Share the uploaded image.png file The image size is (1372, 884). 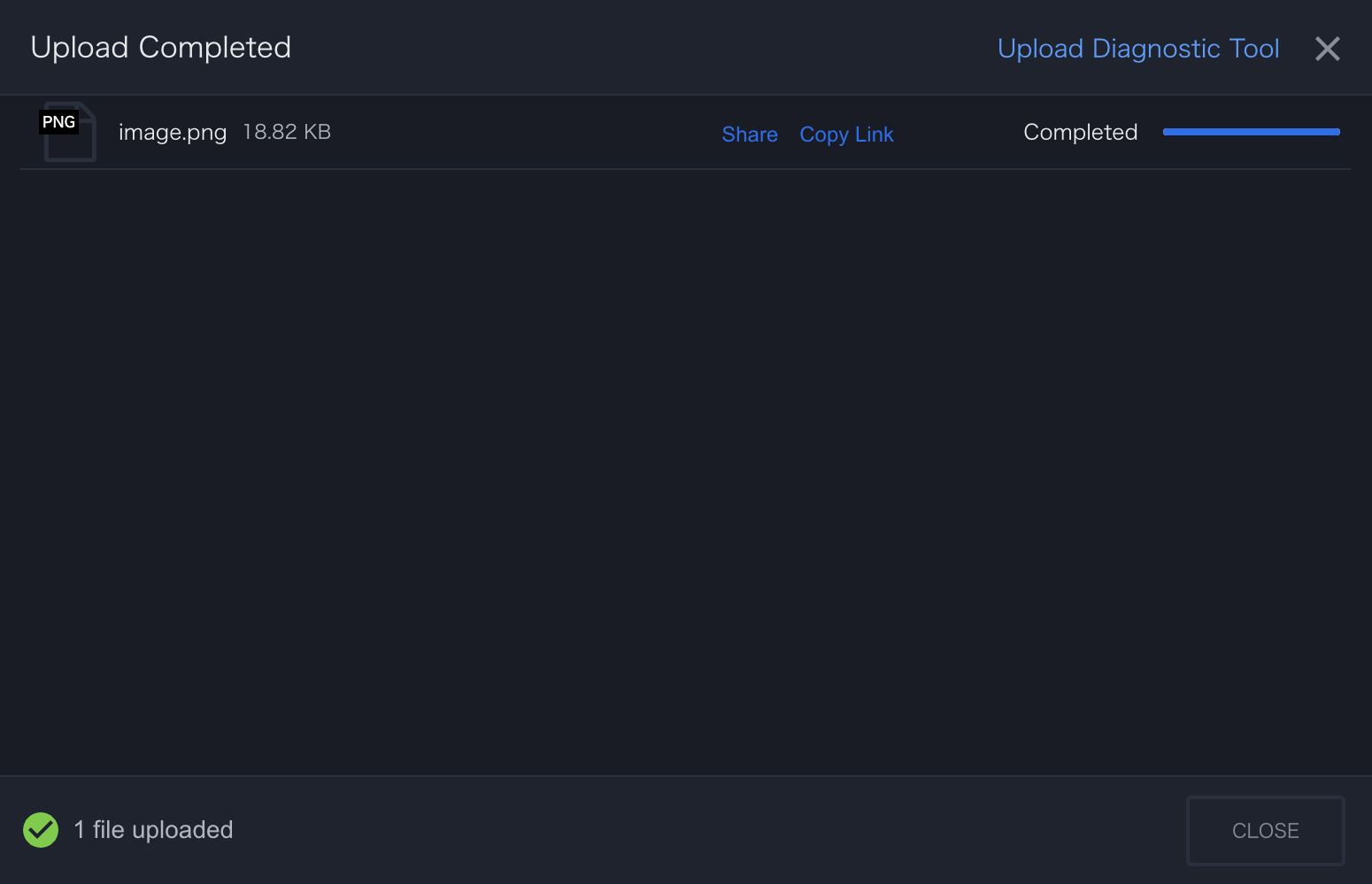point(749,134)
